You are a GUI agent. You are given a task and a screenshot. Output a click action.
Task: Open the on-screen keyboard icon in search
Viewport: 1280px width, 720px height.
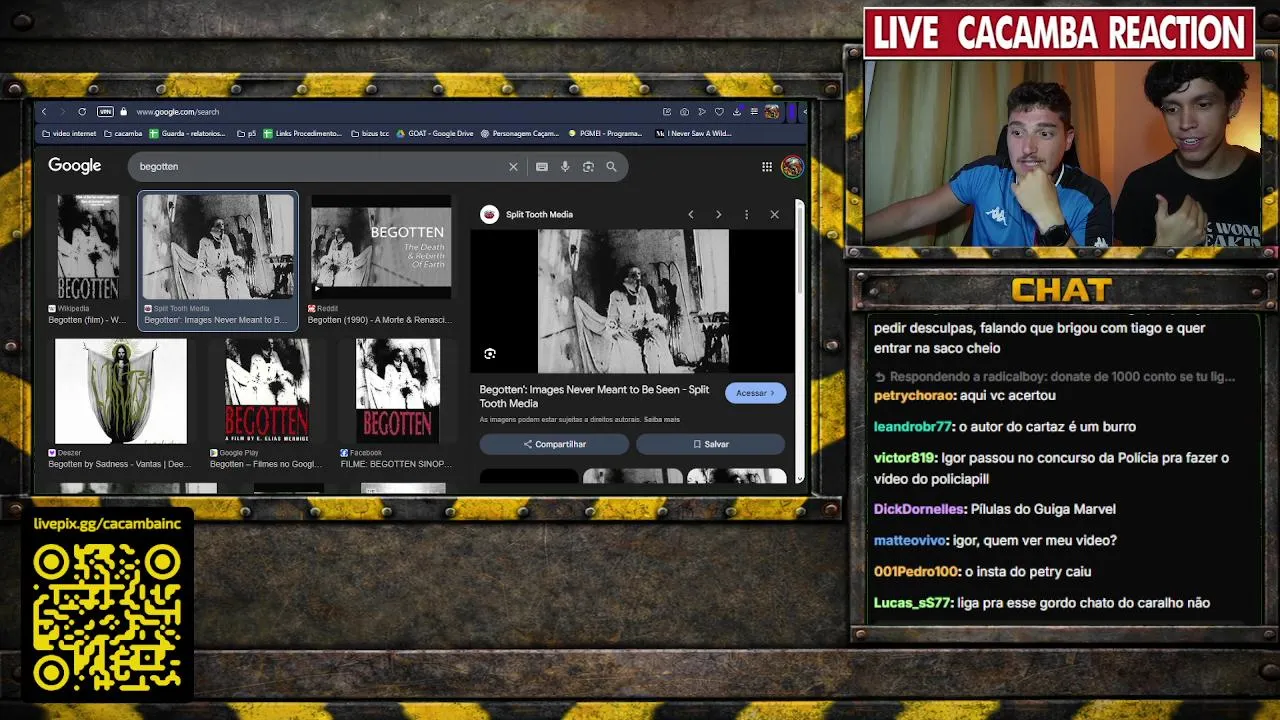click(542, 167)
